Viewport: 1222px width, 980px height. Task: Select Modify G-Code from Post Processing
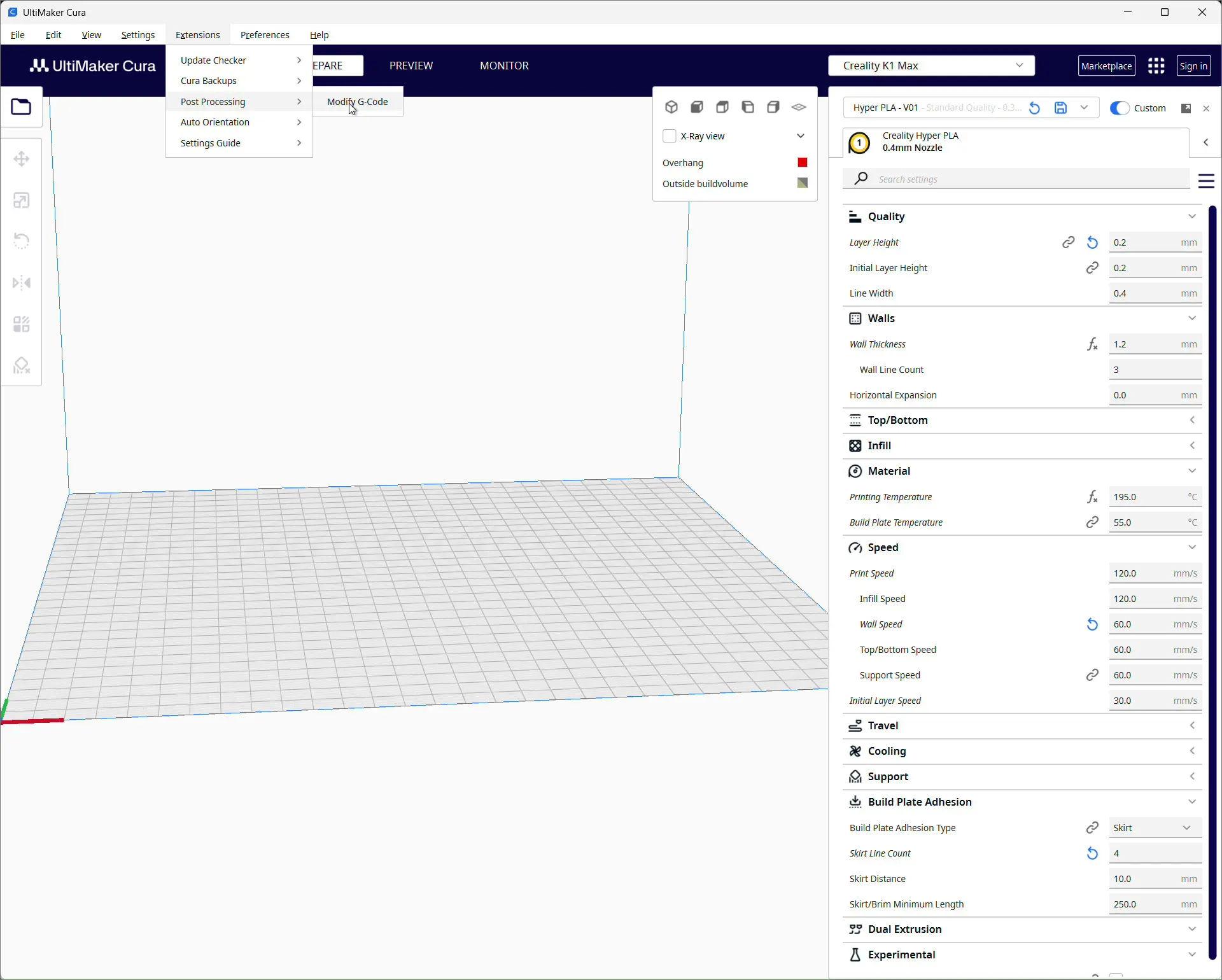[x=357, y=101]
